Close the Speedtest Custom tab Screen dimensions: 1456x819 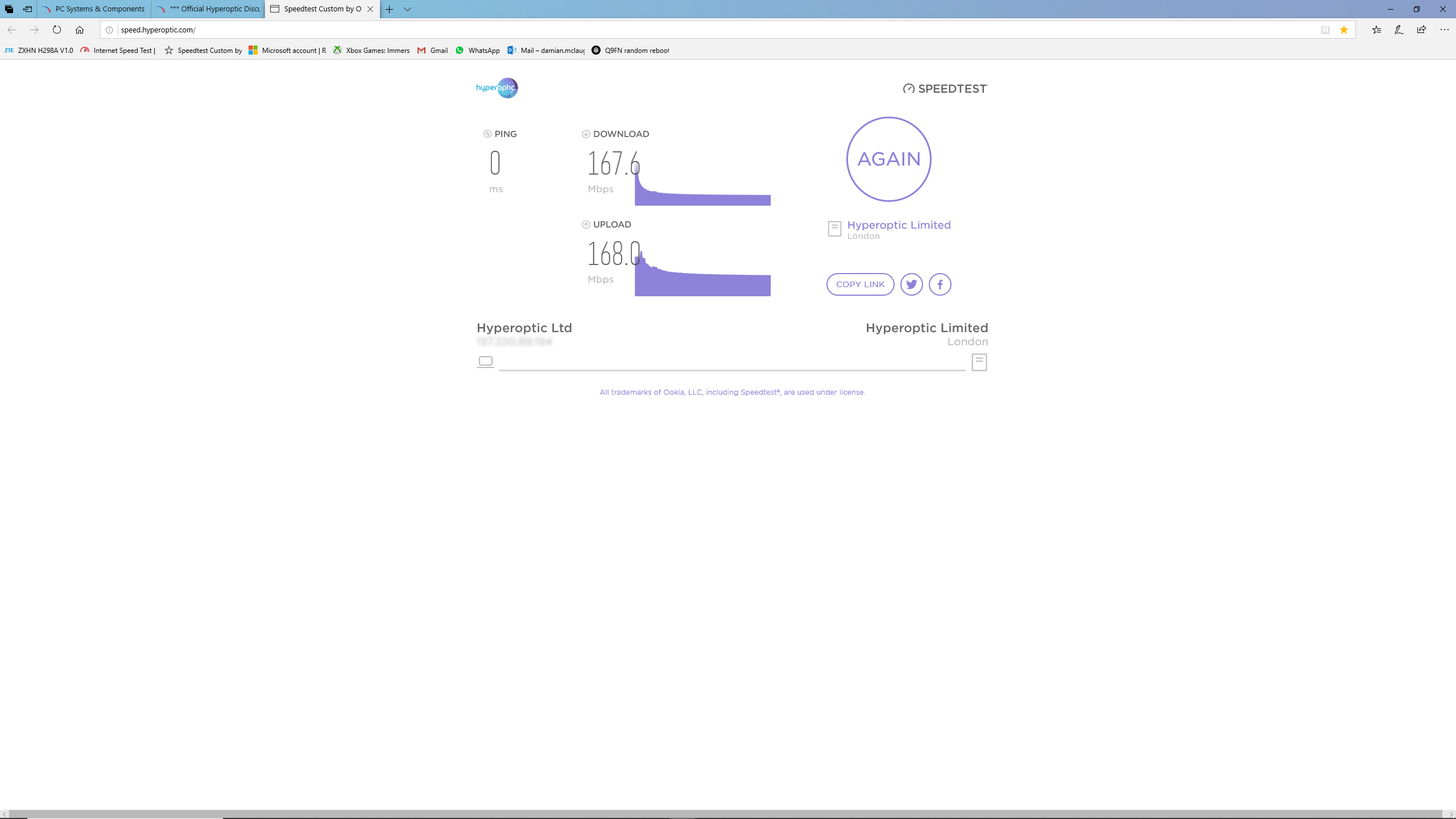click(370, 9)
